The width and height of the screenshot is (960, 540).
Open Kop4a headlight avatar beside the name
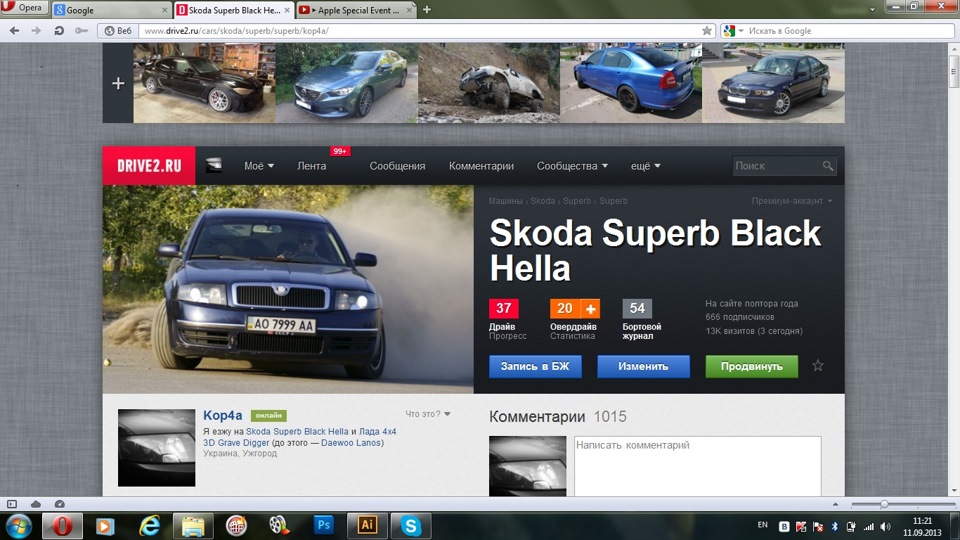(157, 448)
